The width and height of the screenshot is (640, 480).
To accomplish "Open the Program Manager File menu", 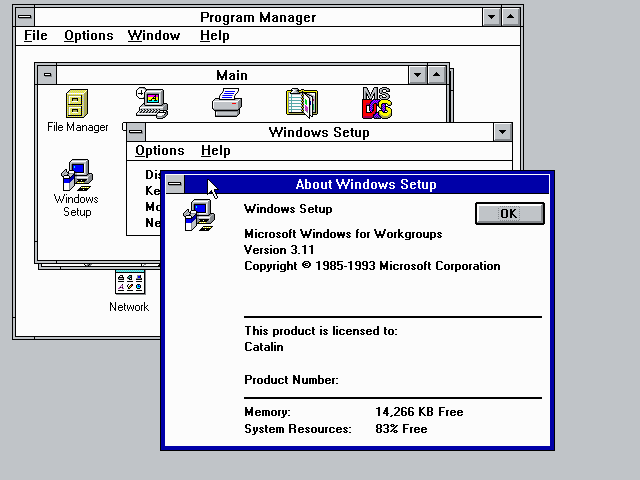I will click(36, 36).
